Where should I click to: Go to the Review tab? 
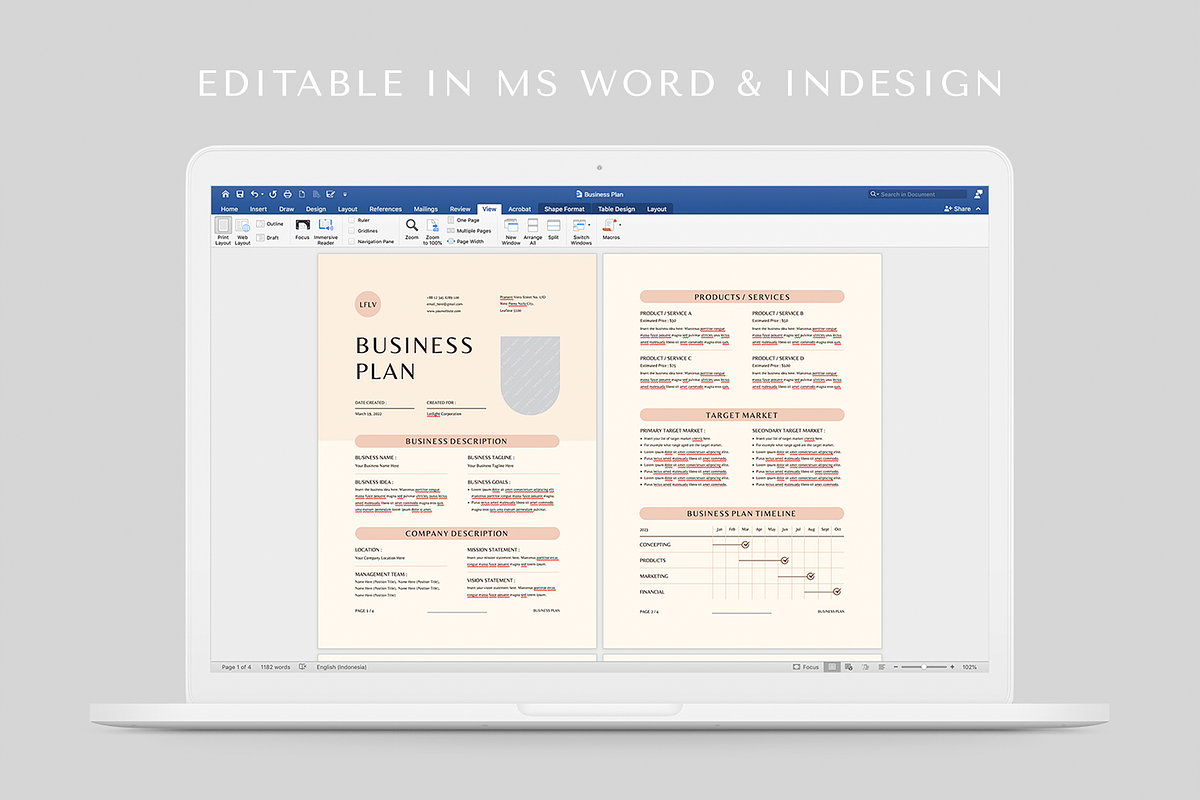pyautogui.click(x=460, y=209)
